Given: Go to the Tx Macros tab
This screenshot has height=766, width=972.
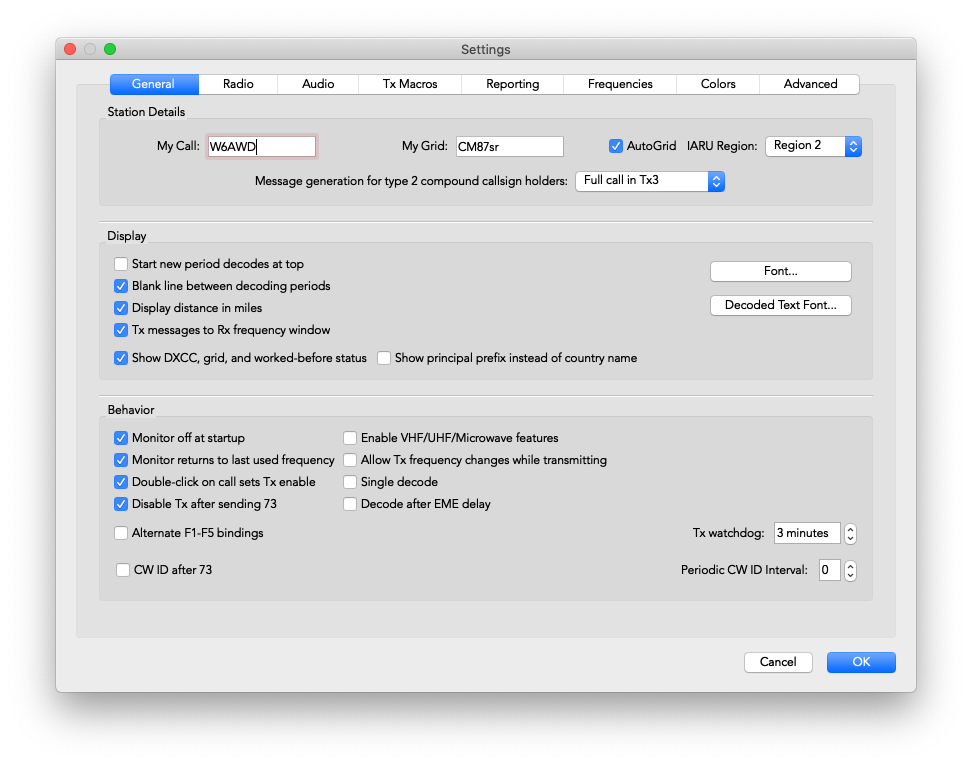Looking at the screenshot, I should tap(410, 84).
